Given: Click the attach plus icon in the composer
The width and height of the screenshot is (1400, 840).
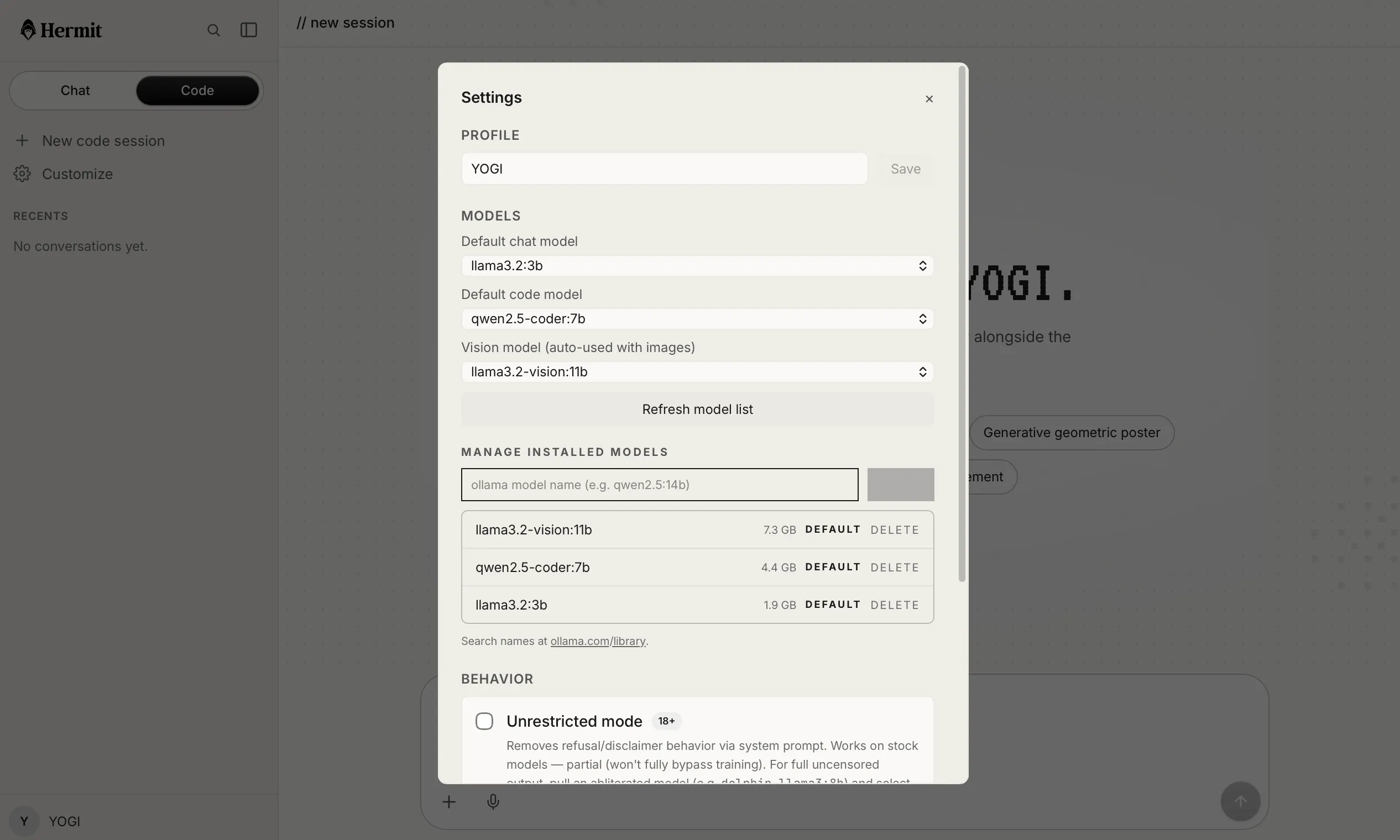Looking at the screenshot, I should [x=448, y=801].
